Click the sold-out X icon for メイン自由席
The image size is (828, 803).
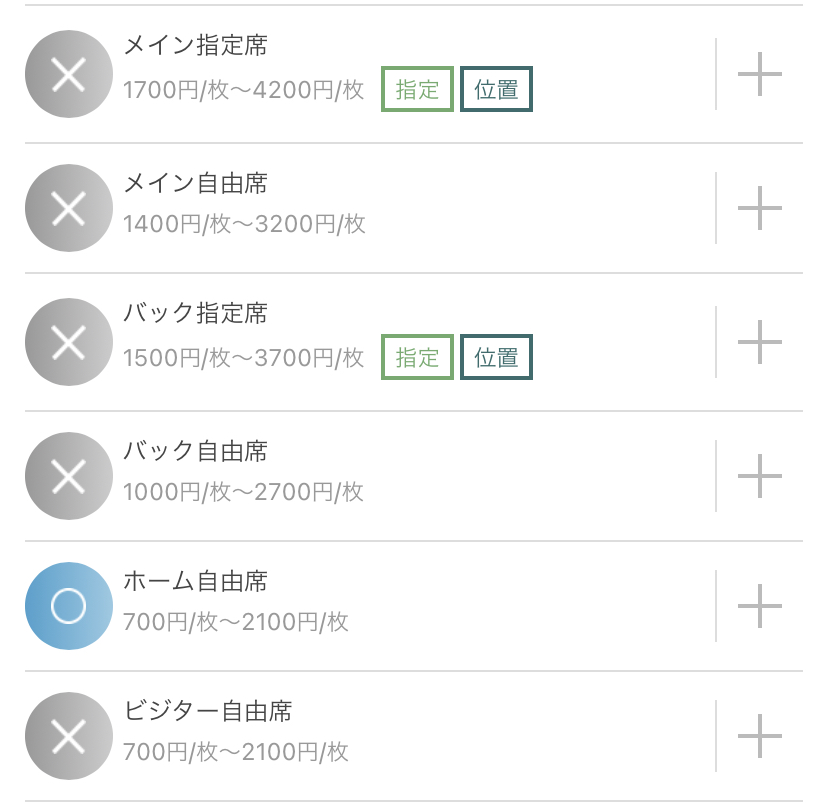[69, 208]
